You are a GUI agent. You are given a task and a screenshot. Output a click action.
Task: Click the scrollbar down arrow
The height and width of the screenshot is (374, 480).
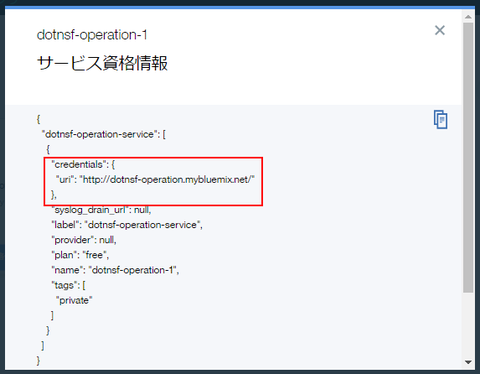coord(468,362)
